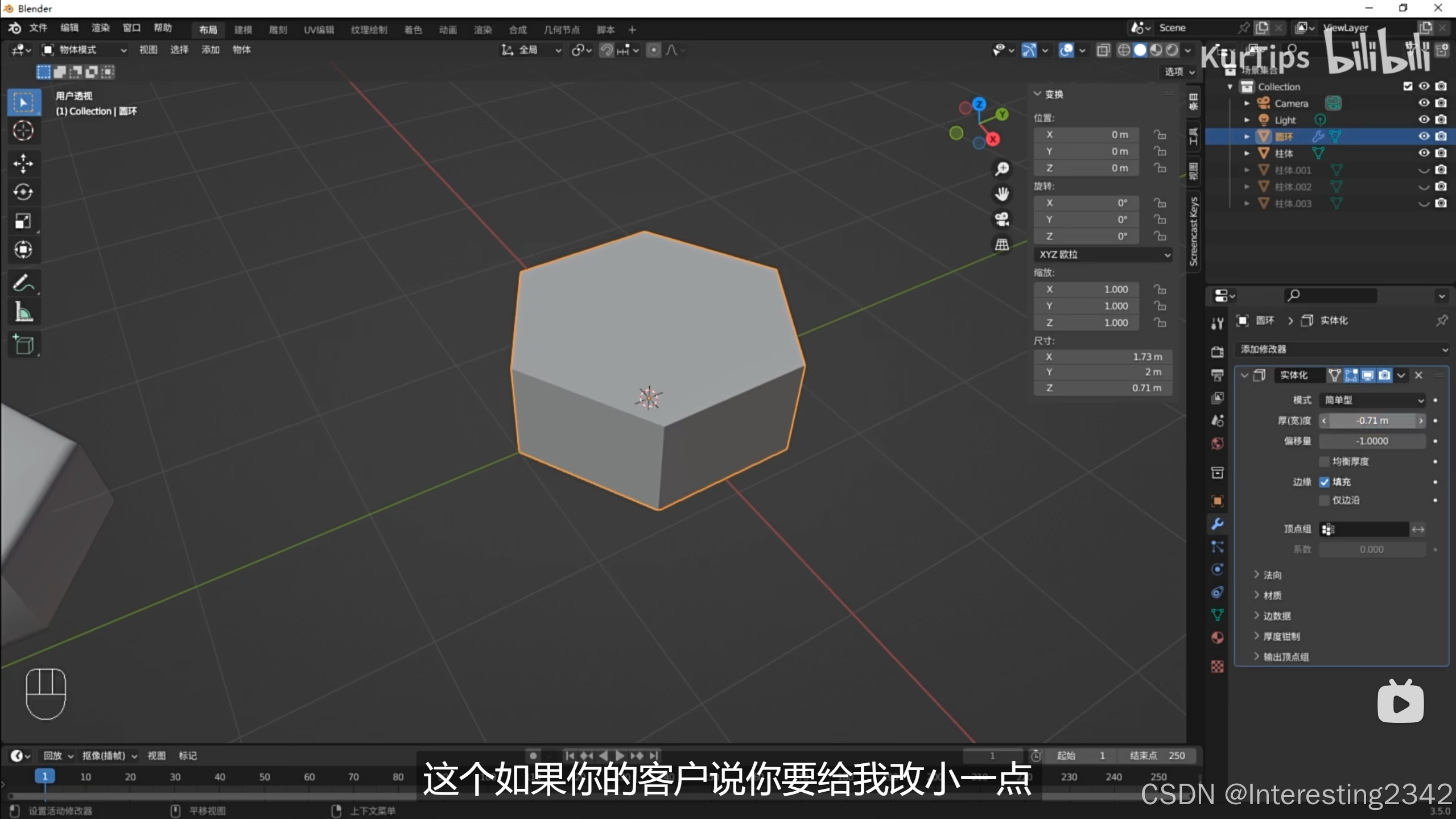1456x819 pixels.
Task: Uncheck the 填充 checkbox
Action: pos(1325,482)
